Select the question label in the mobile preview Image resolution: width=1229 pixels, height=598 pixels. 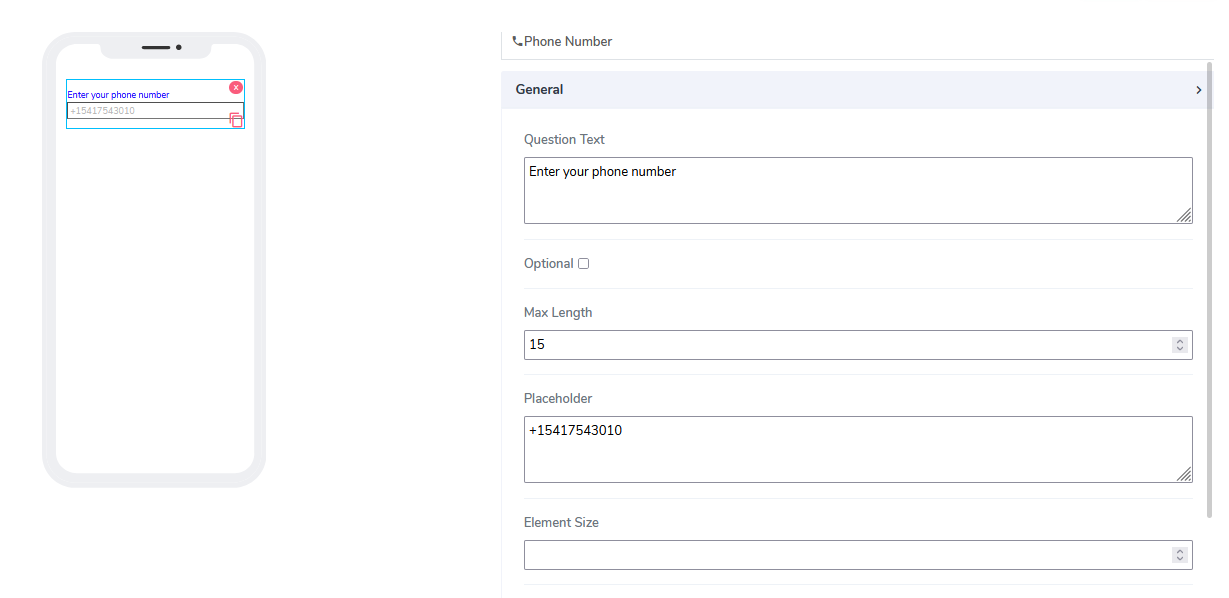point(118,95)
